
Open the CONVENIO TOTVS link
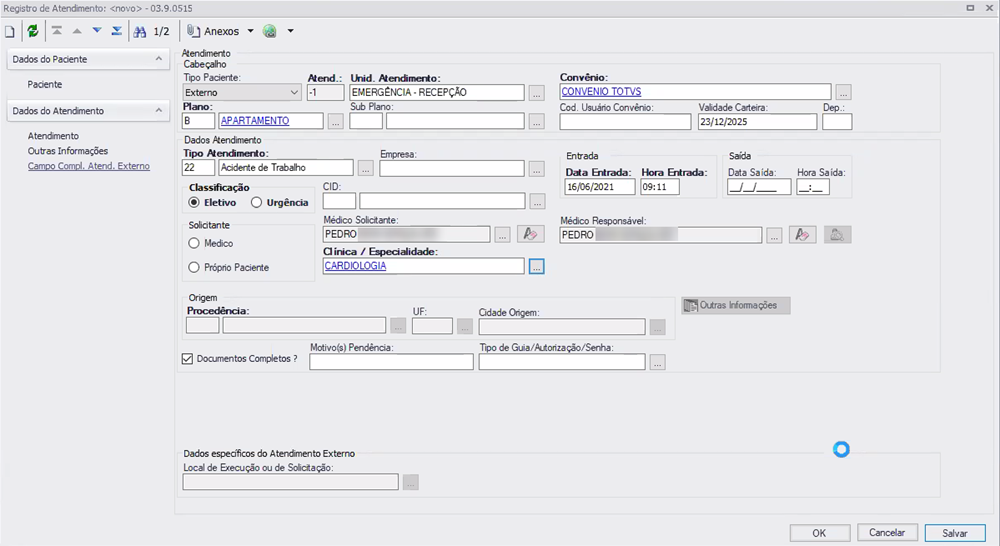click(601, 92)
